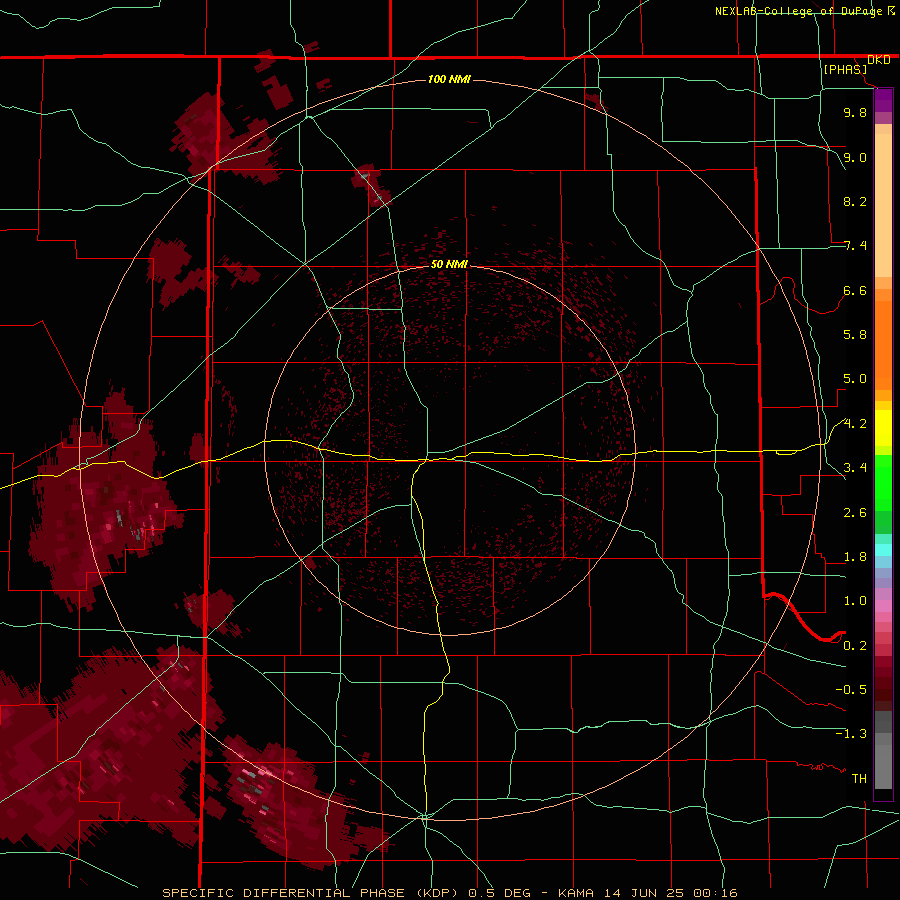Click the [PHAS] legend heading
Image resolution: width=900 pixels, height=900 pixels.
(845, 69)
